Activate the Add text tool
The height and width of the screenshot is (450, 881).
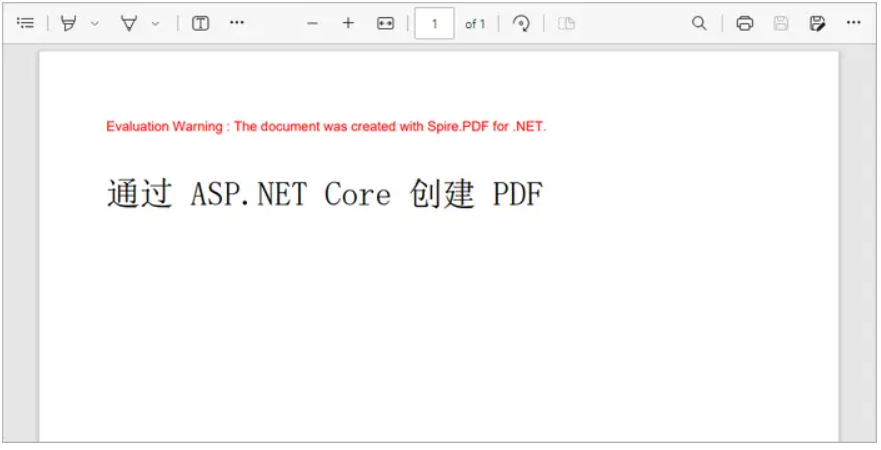[201, 23]
